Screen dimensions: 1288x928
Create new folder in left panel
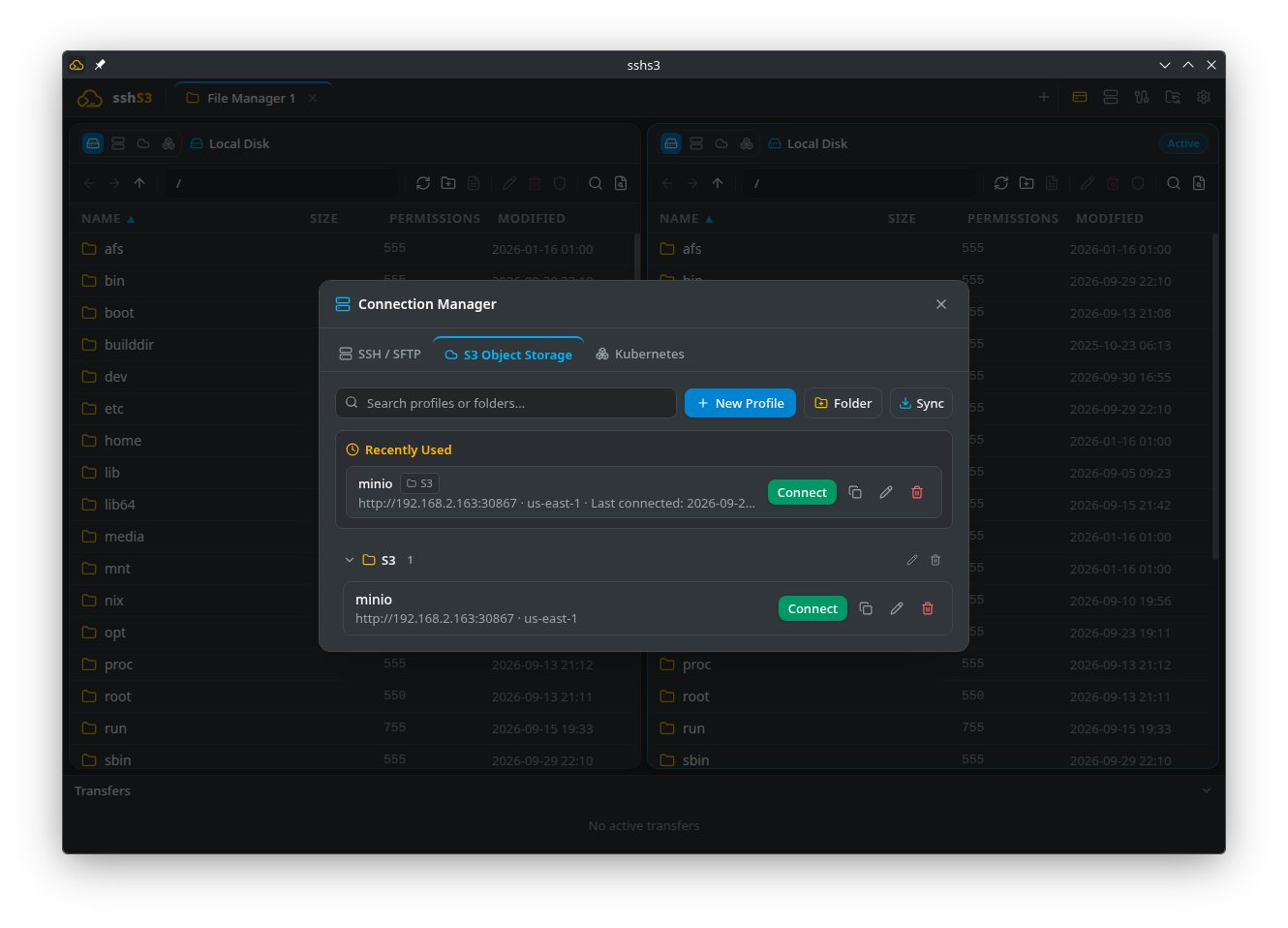click(x=448, y=183)
